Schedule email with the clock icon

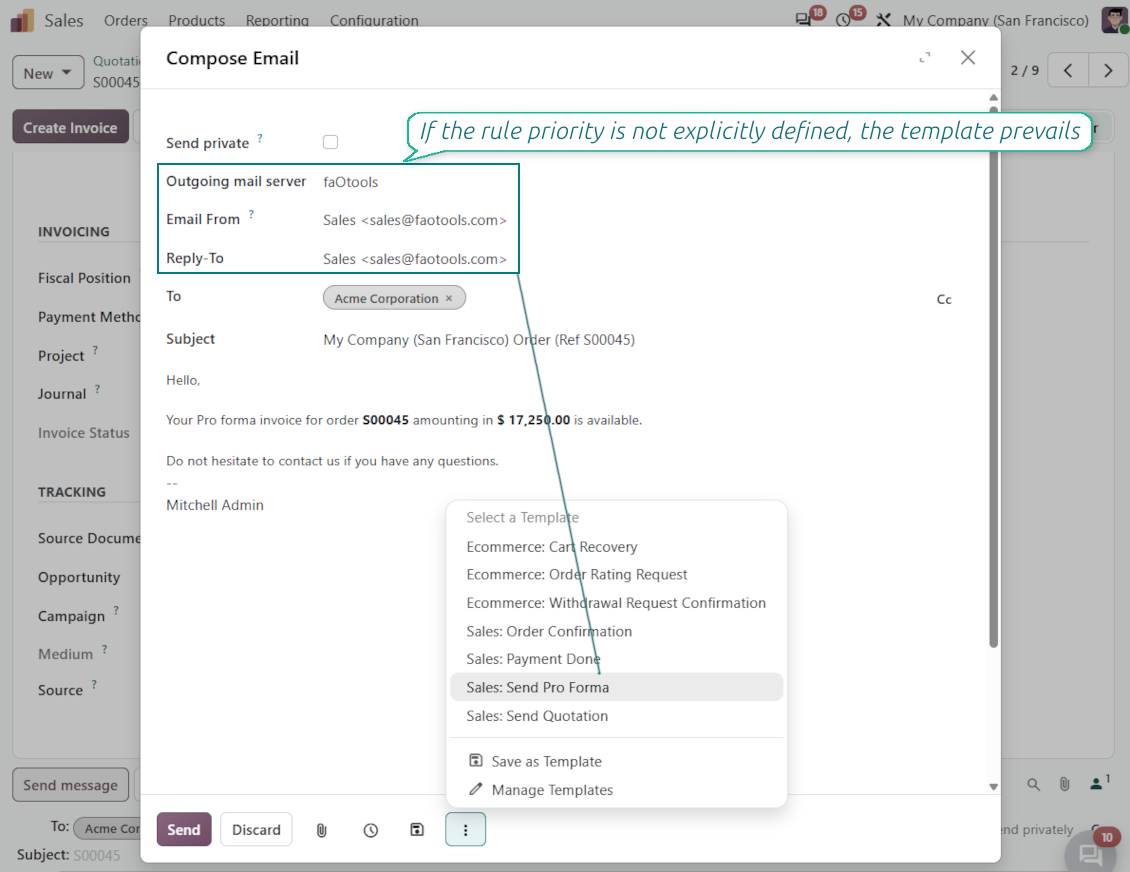pyautogui.click(x=370, y=830)
